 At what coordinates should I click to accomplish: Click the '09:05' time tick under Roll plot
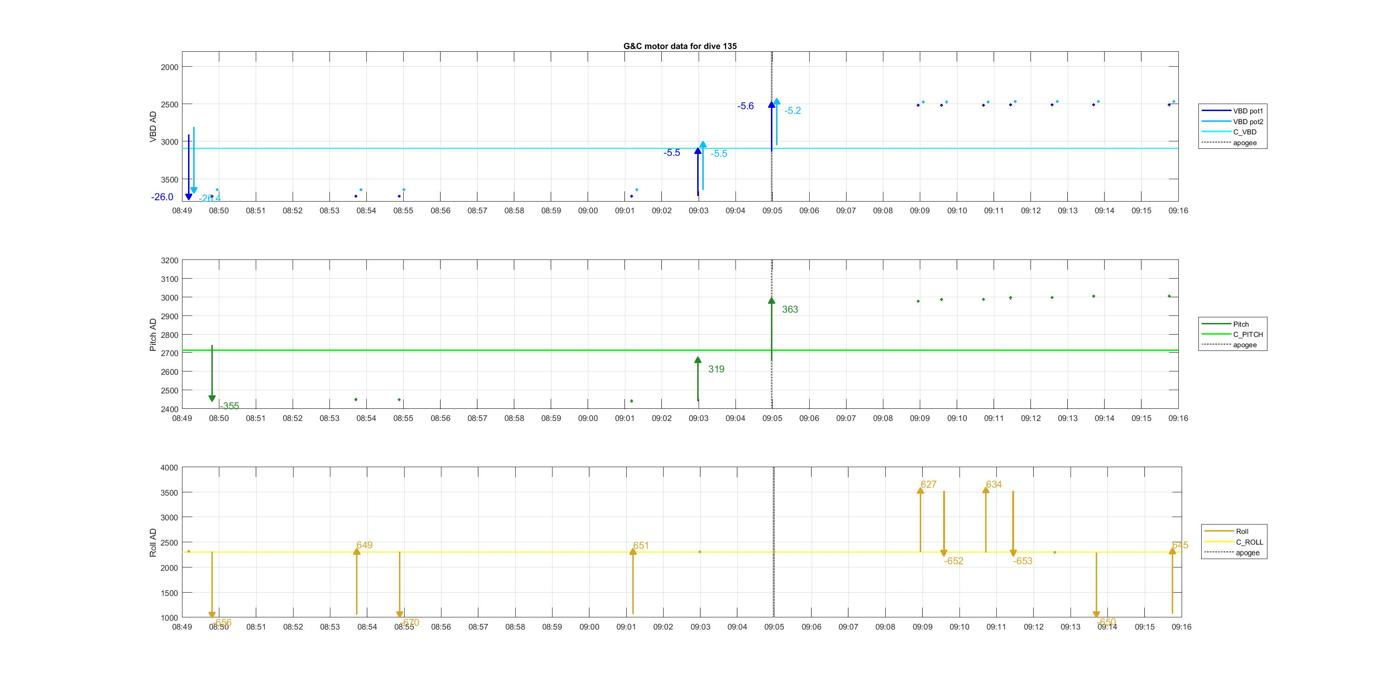(775, 627)
